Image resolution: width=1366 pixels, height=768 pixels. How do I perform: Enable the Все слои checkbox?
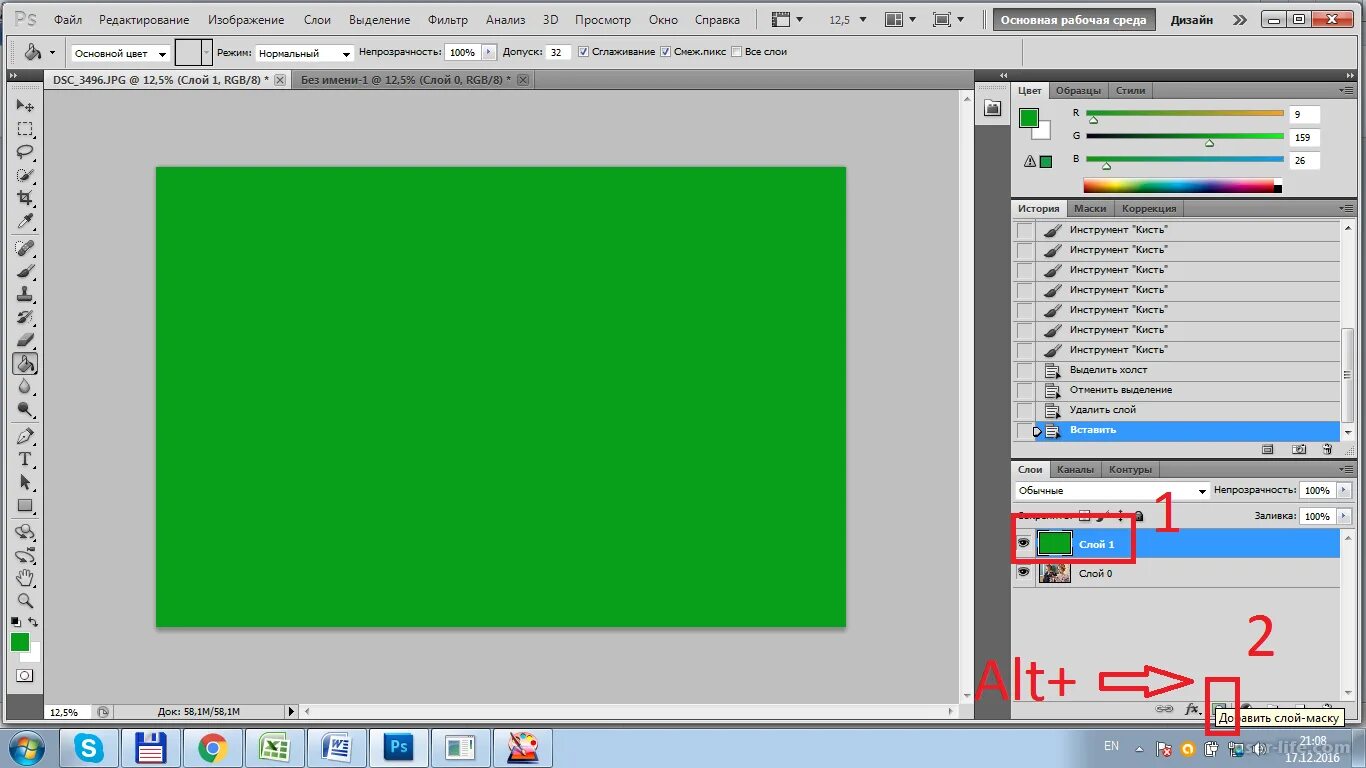click(737, 52)
